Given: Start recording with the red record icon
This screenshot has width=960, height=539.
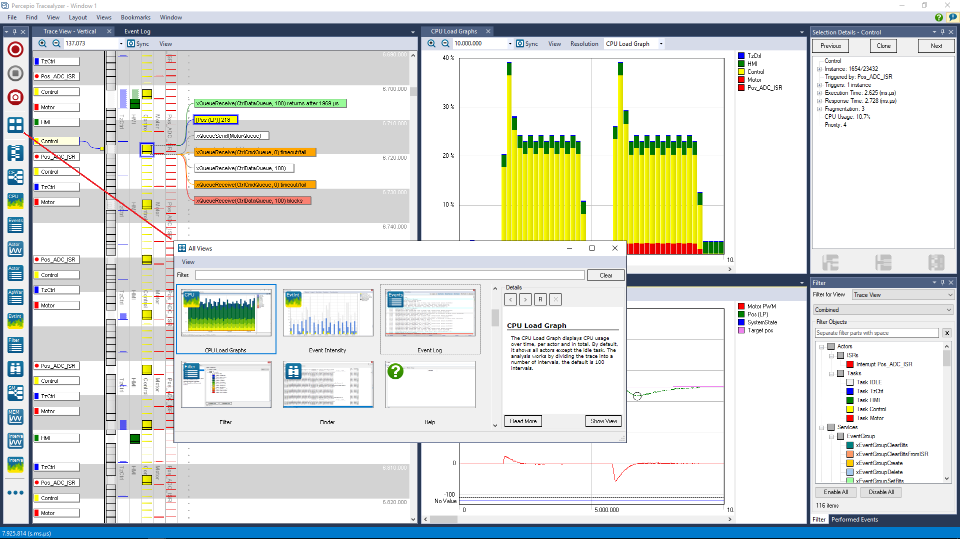Looking at the screenshot, I should click(15, 50).
